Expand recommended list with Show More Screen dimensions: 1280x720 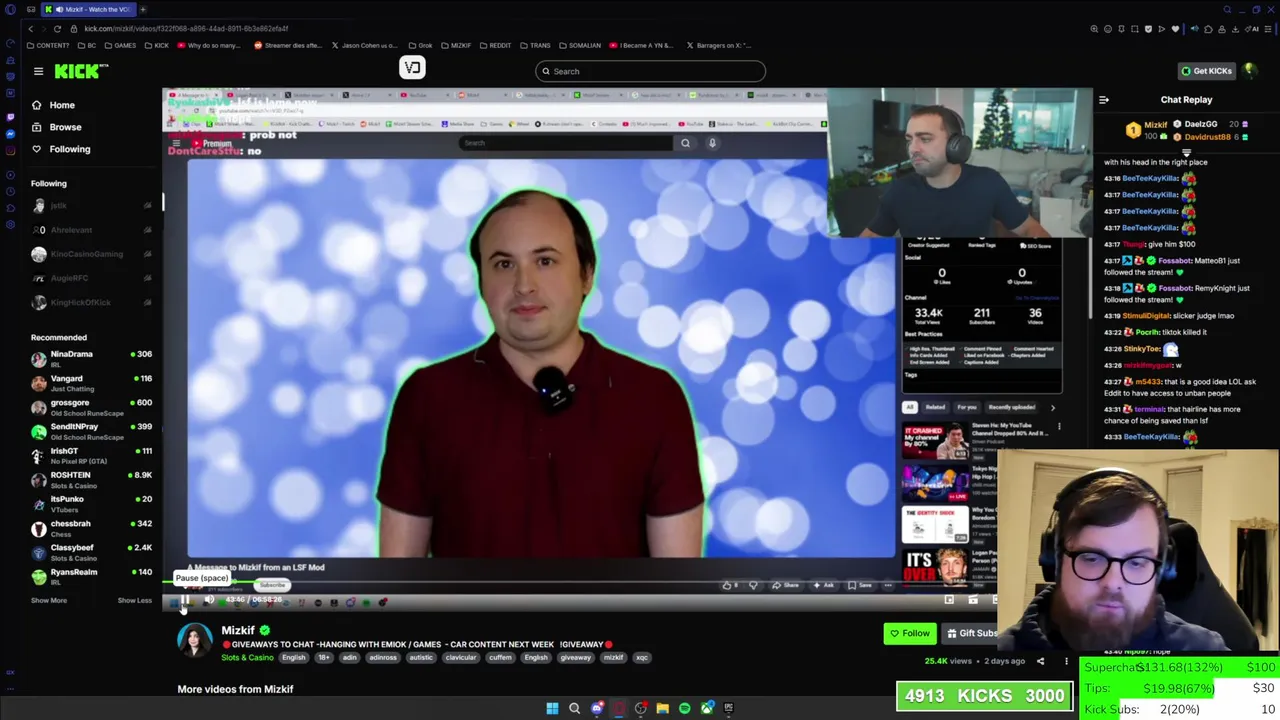[x=49, y=600]
